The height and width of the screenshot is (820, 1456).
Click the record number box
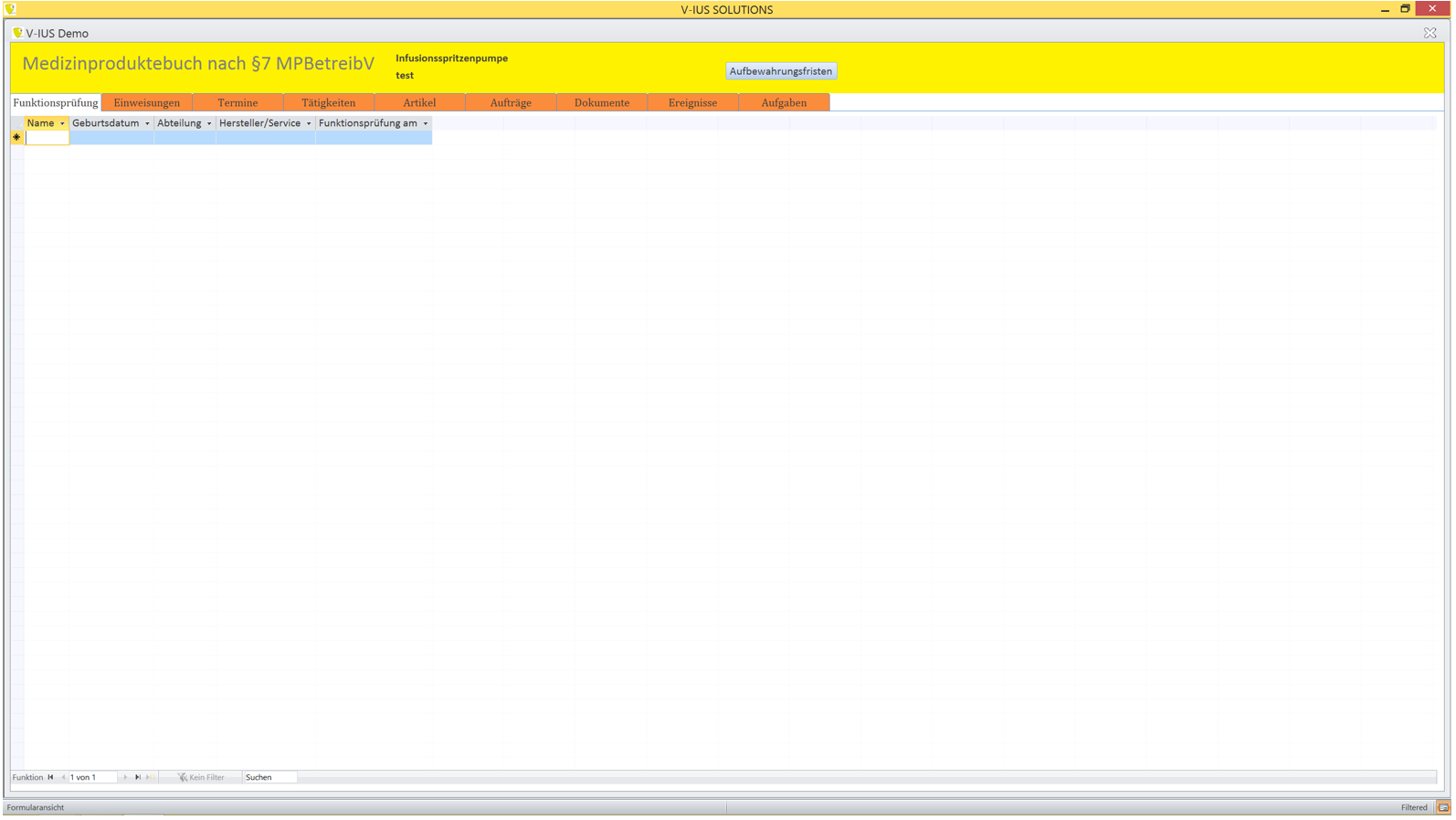pos(92,778)
